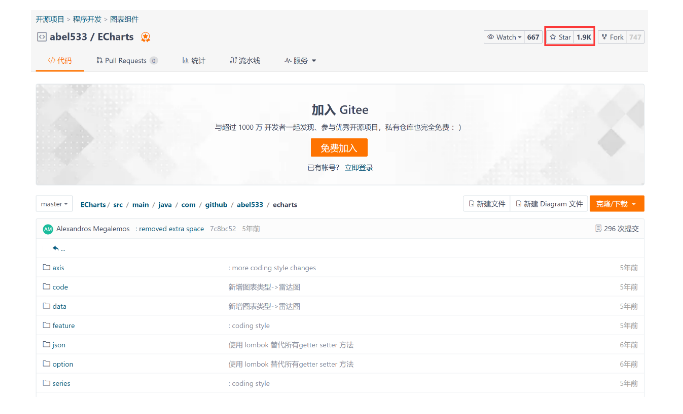
Task: Open the code folder
Action: click(60, 287)
